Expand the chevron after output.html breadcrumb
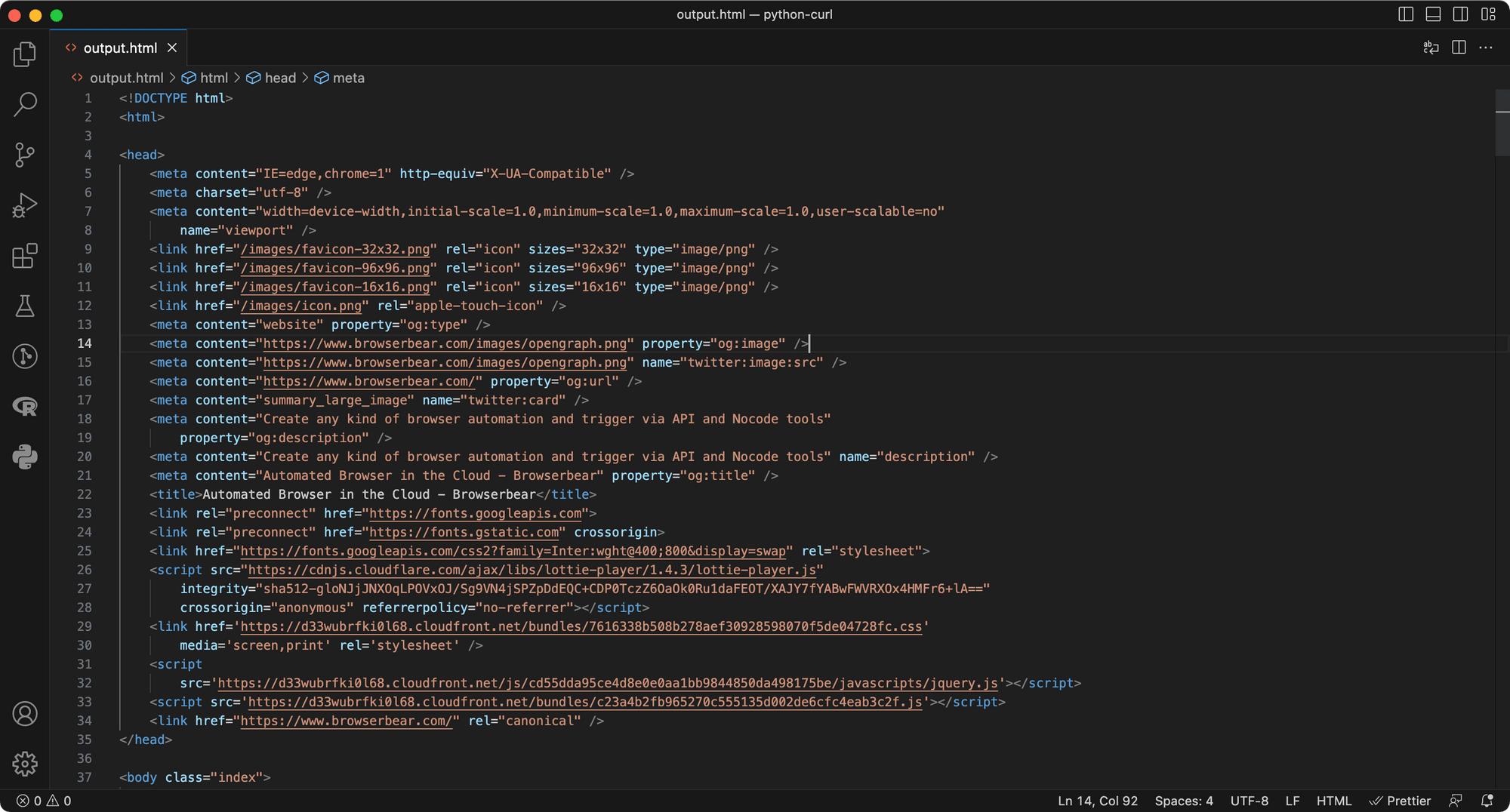This screenshot has width=1510, height=812. (172, 78)
